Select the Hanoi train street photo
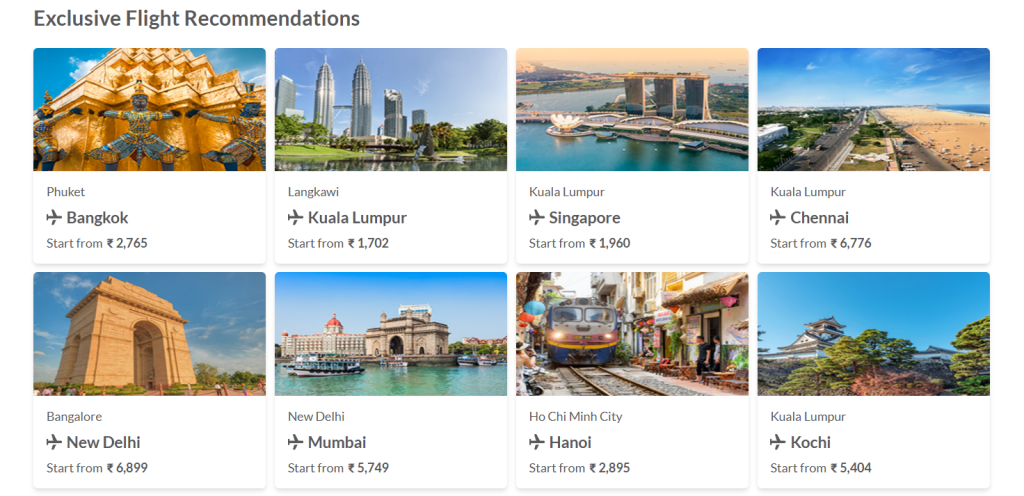Image resolution: width=1024 pixels, height=496 pixels. [632, 334]
